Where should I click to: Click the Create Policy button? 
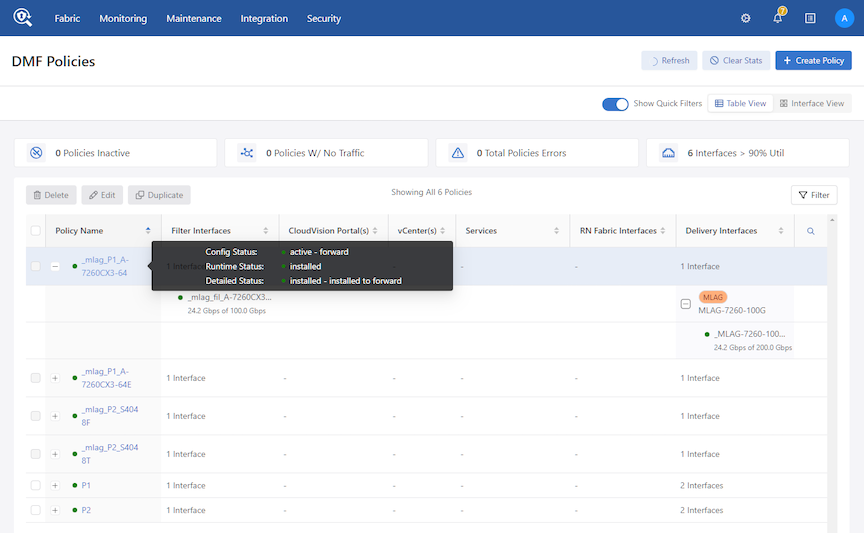click(813, 61)
